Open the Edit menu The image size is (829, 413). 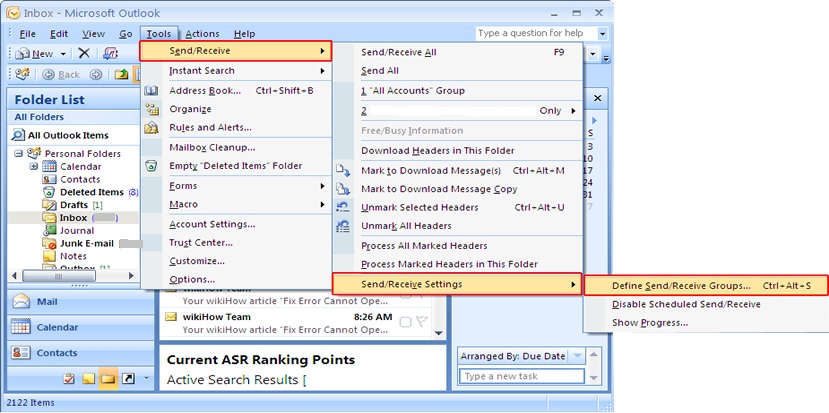(x=59, y=34)
